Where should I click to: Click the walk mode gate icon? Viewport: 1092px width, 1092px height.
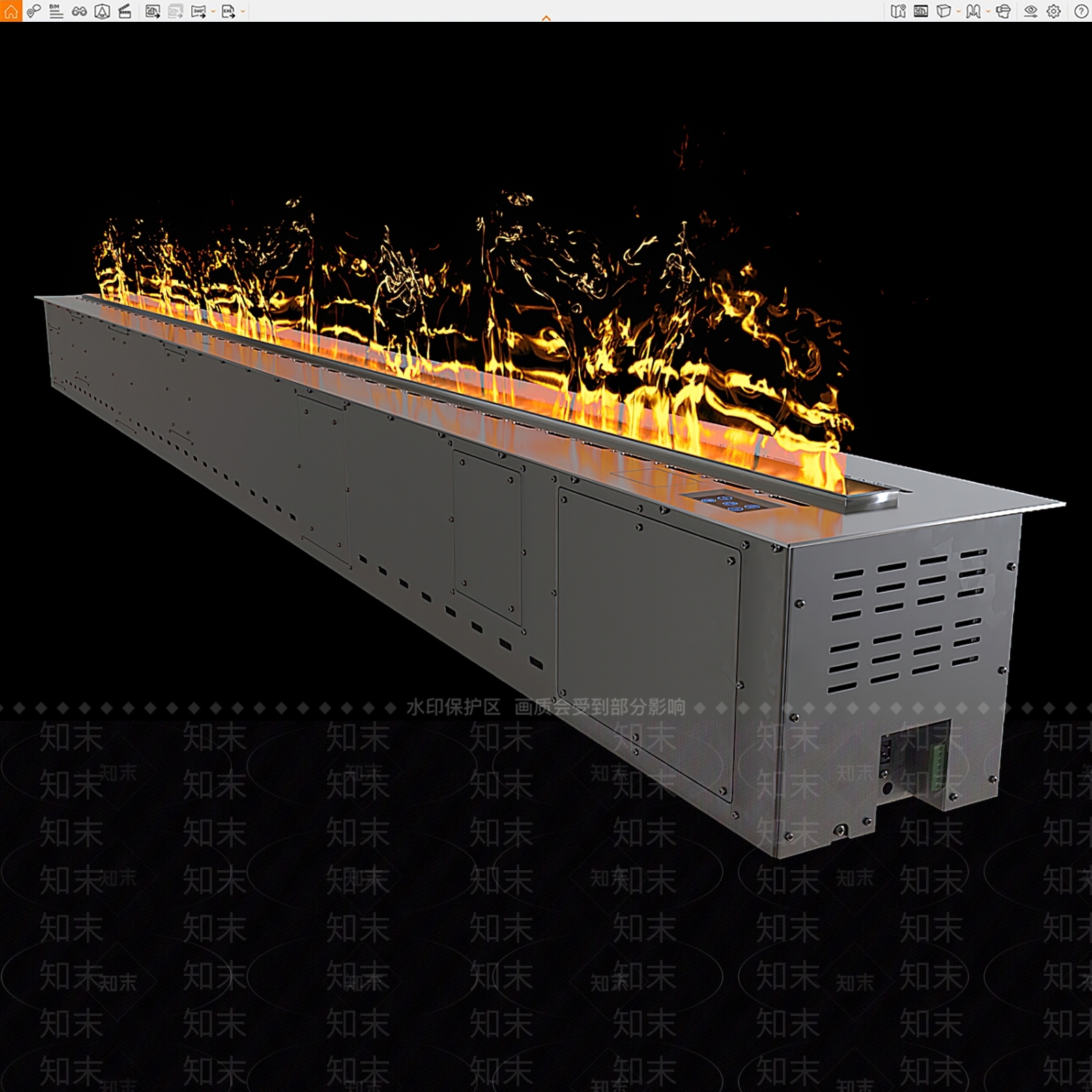coord(973,11)
